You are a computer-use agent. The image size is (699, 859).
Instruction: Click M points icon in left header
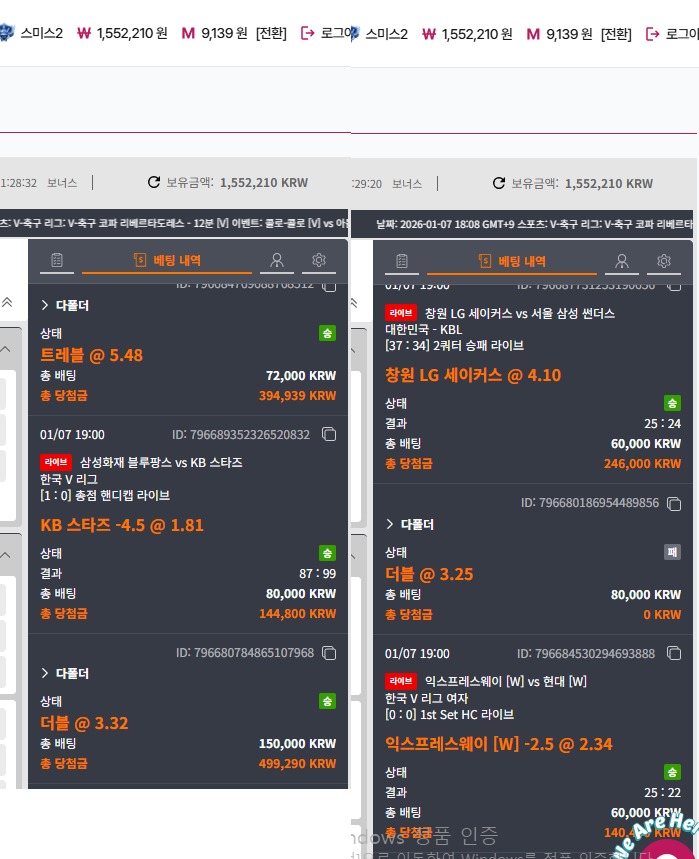[x=188, y=33]
